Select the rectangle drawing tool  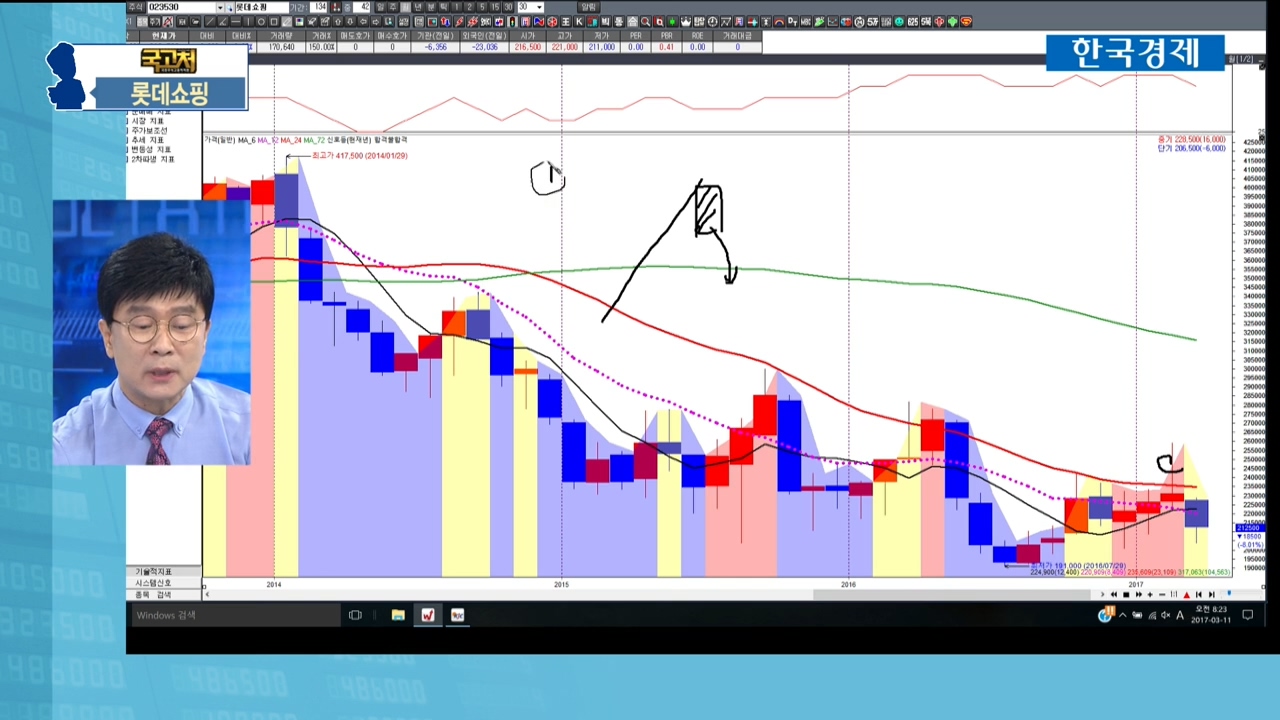tap(274, 22)
